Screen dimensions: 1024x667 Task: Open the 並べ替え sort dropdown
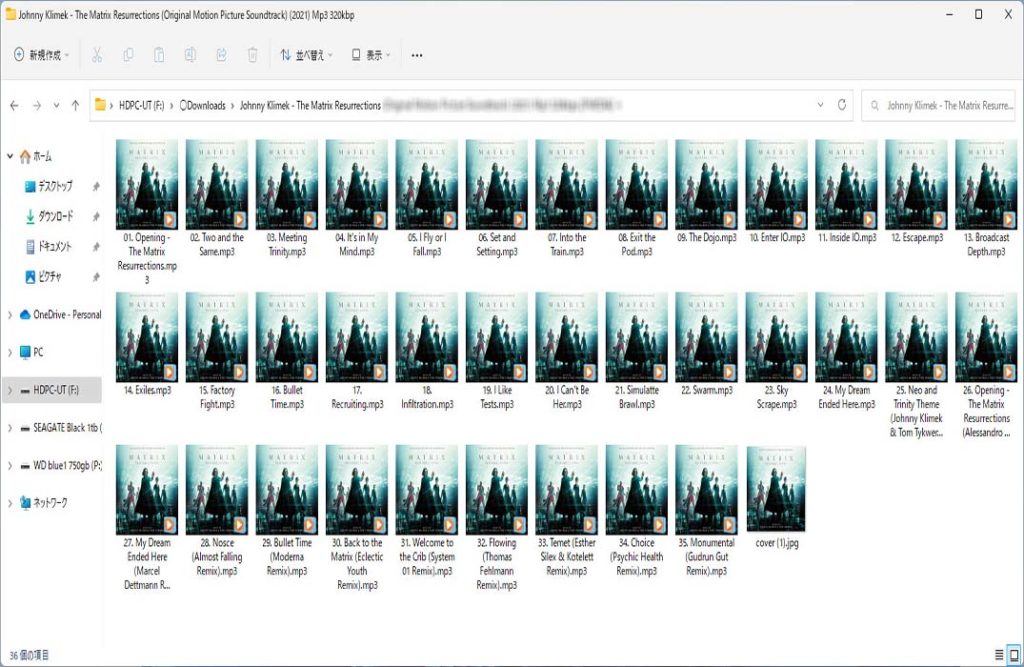point(303,55)
